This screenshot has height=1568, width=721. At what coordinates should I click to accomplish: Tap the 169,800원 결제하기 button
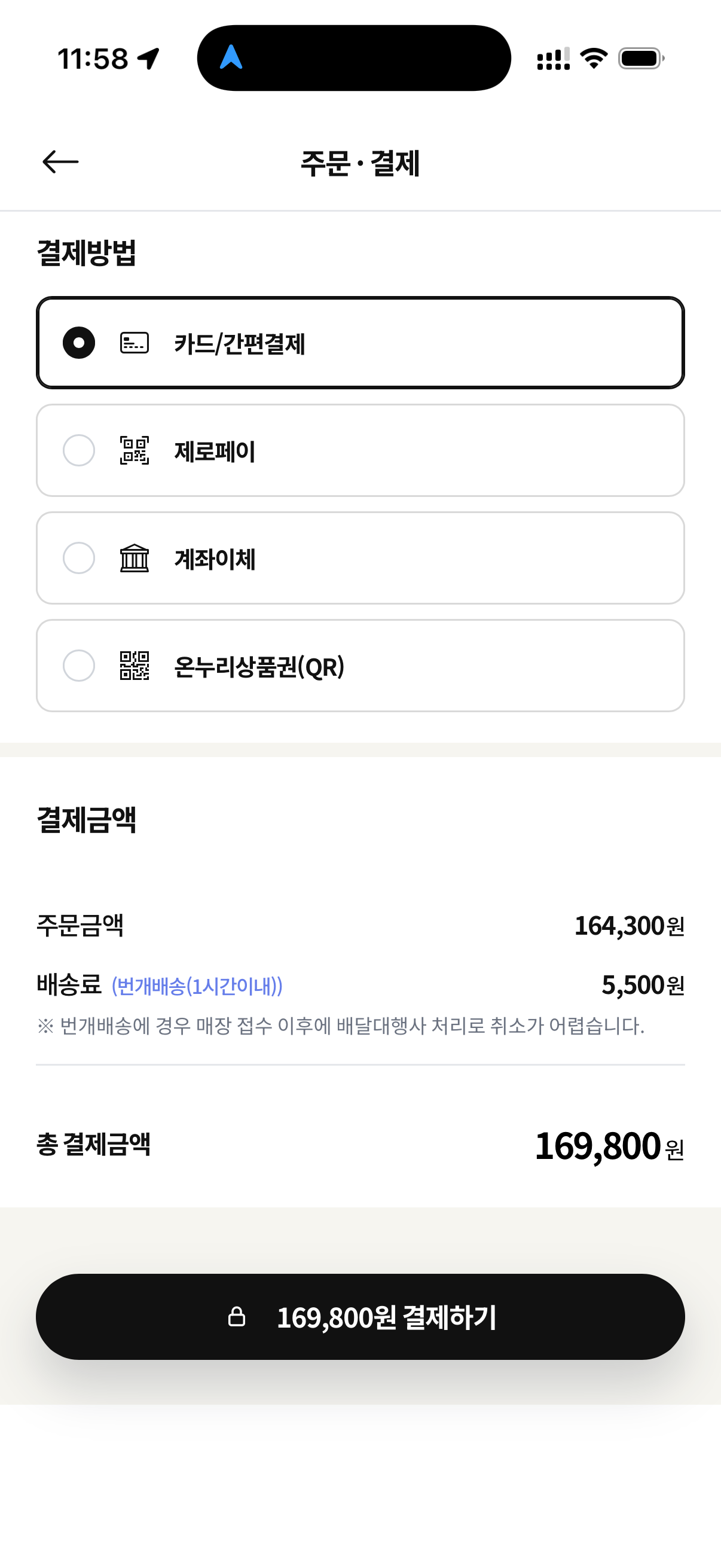(360, 1317)
